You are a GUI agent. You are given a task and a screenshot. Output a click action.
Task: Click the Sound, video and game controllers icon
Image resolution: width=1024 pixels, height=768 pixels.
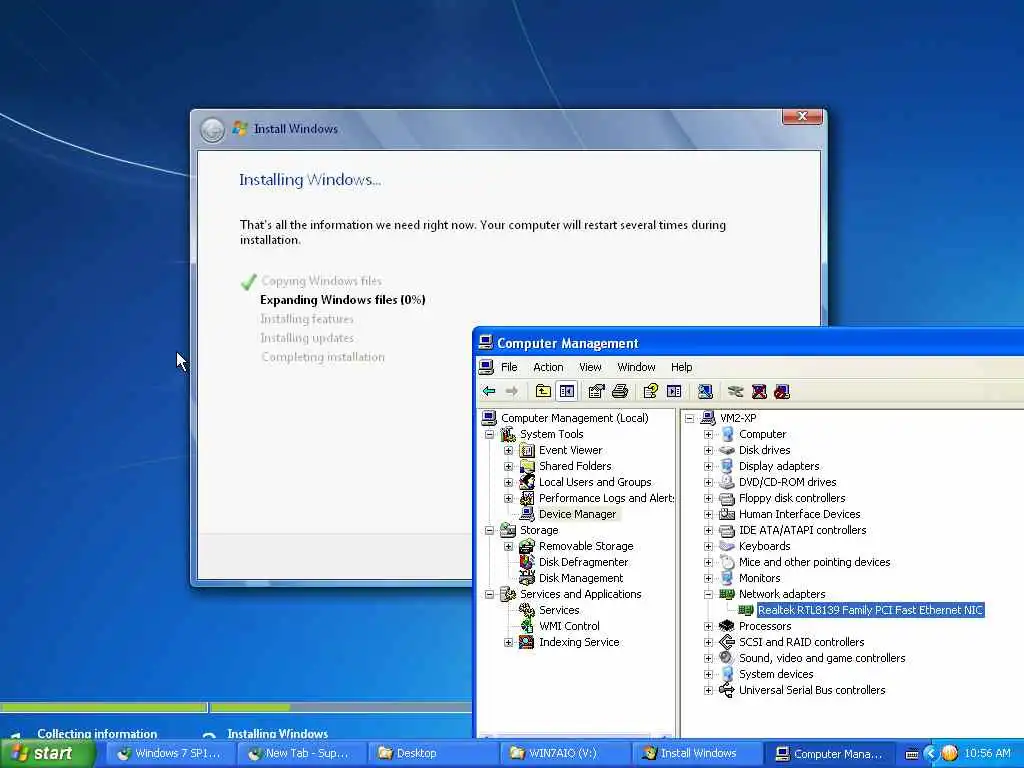[727, 658]
